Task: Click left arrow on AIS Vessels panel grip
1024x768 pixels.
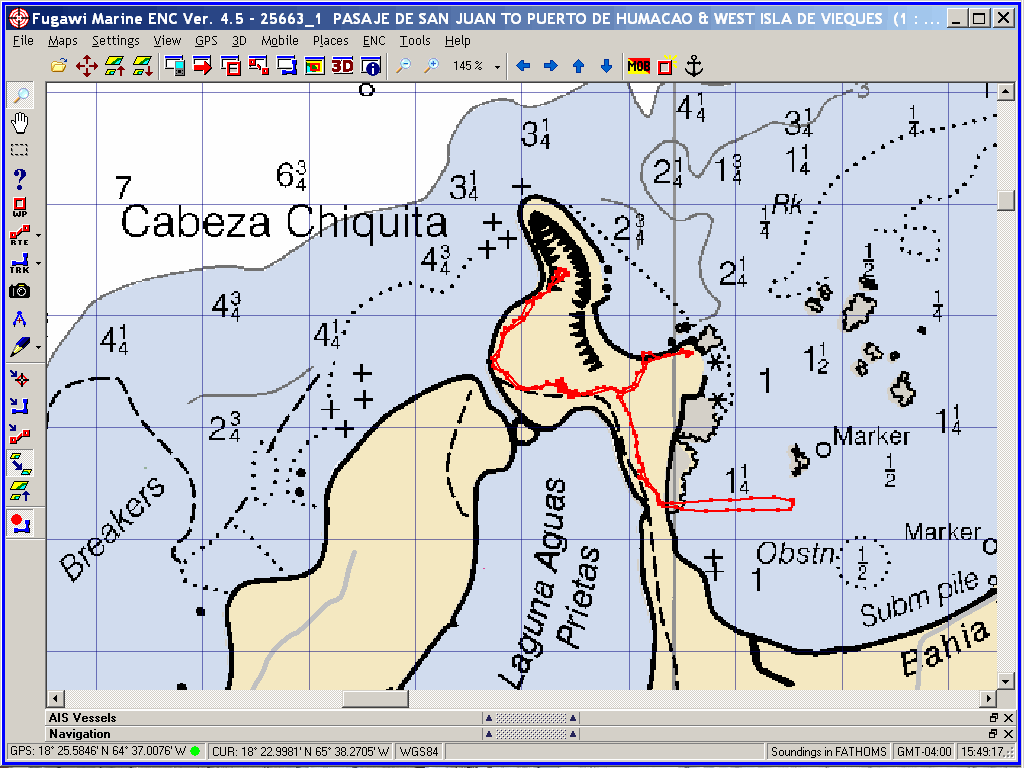Action: tap(488, 718)
